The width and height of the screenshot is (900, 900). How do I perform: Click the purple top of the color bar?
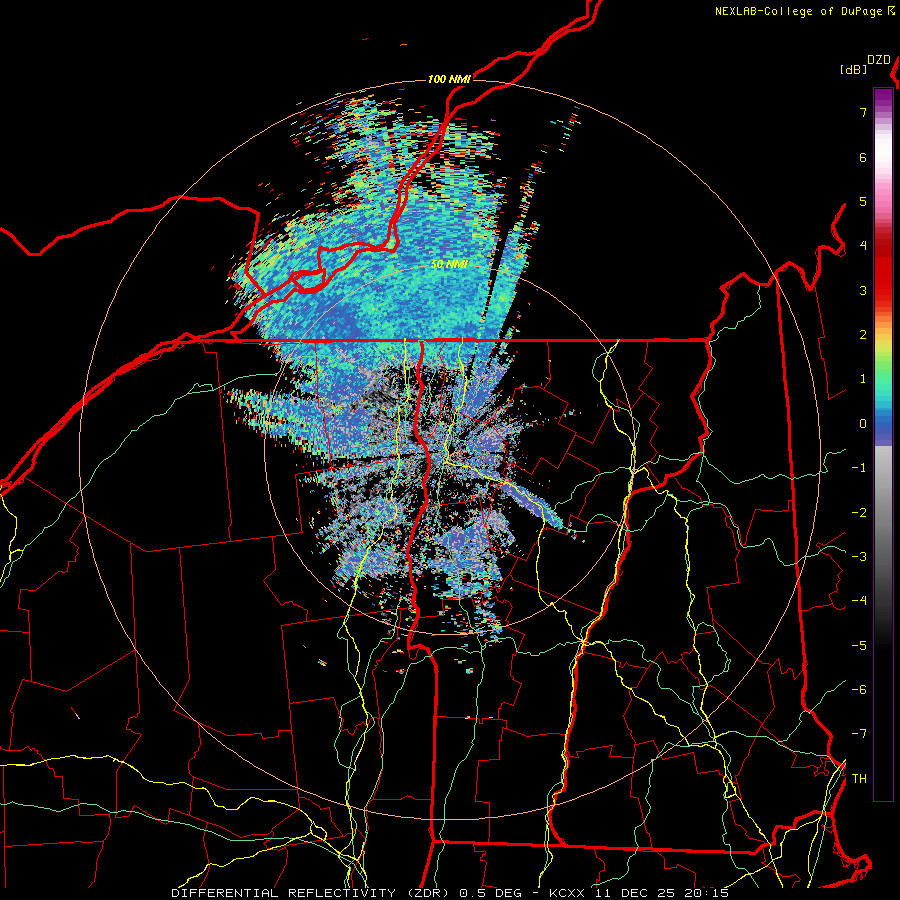(883, 98)
